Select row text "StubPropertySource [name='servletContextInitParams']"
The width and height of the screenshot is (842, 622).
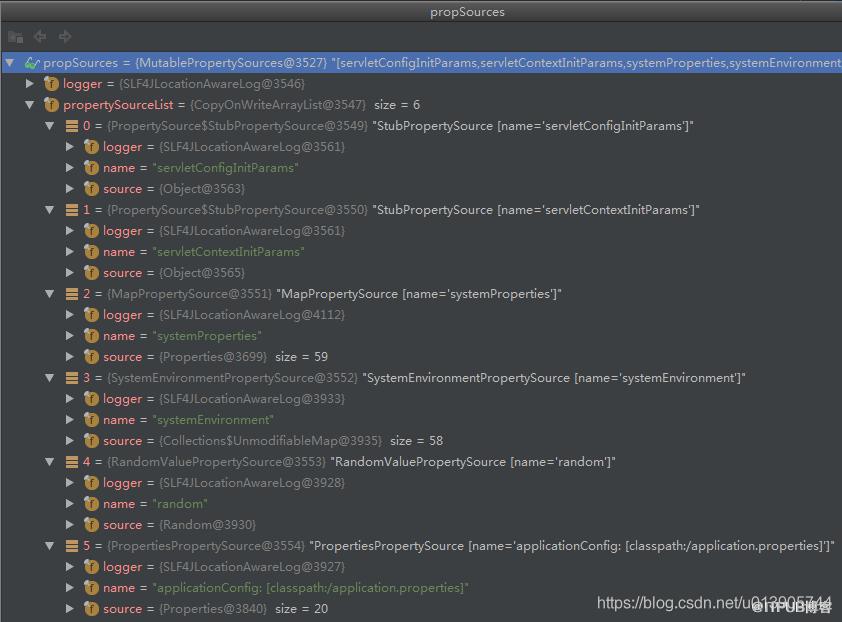(x=536, y=210)
